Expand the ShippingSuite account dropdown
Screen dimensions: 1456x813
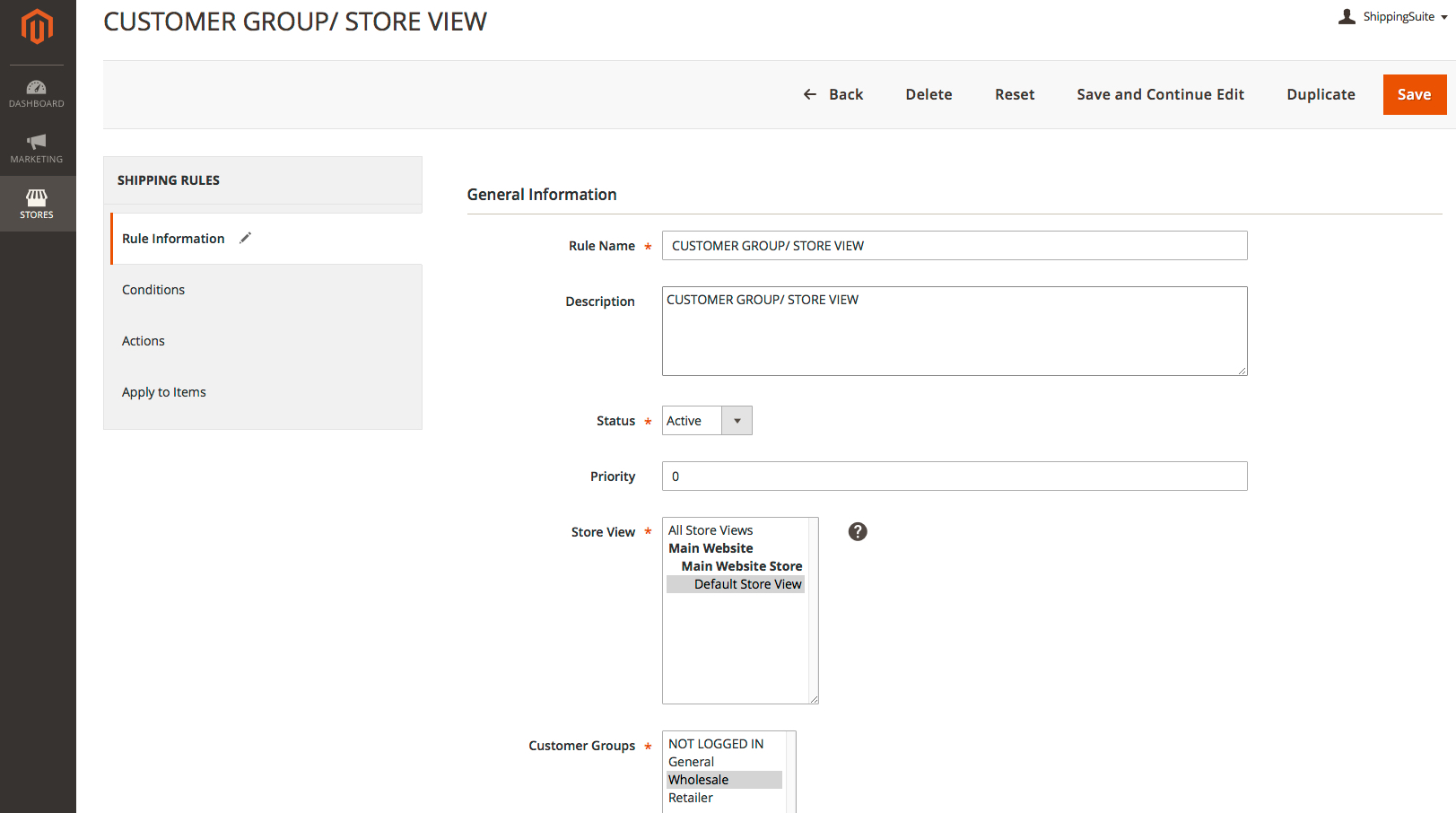(1444, 16)
